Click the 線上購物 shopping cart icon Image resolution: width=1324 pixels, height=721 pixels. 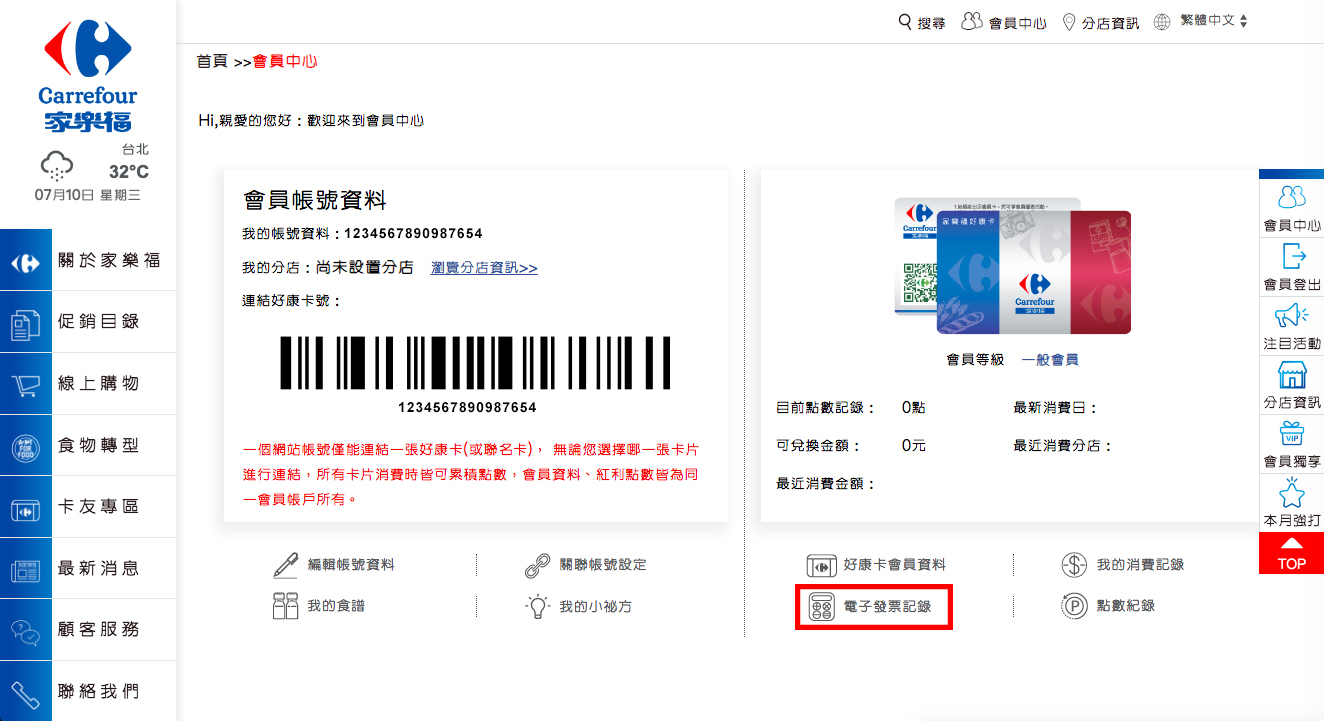pyautogui.click(x=25, y=386)
